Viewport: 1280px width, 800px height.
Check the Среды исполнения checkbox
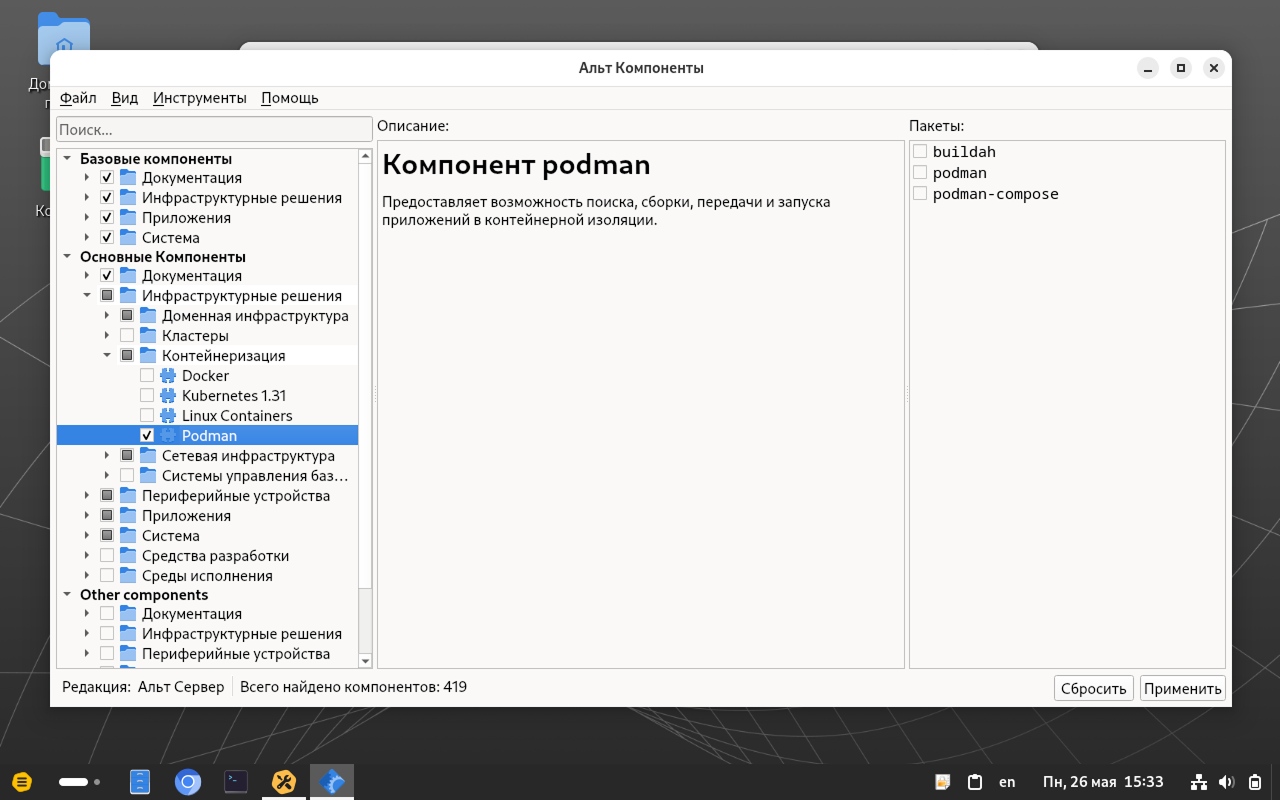(107, 575)
